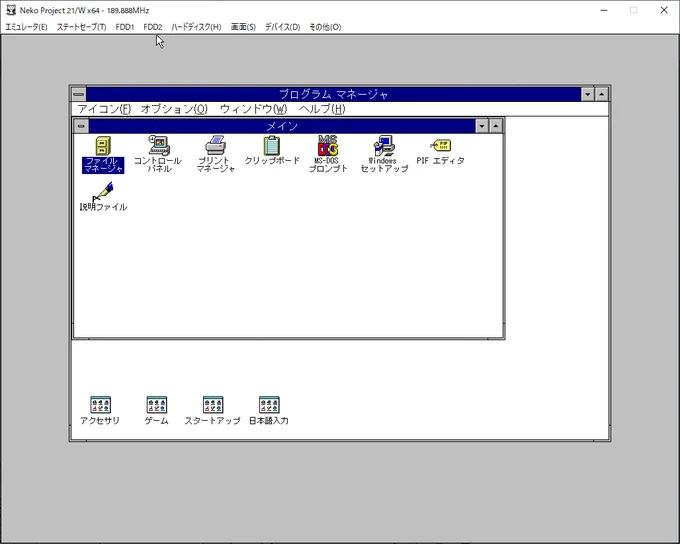Close the Neko Project 21/W emulator window
This screenshot has width=680, height=544.
(664, 10)
